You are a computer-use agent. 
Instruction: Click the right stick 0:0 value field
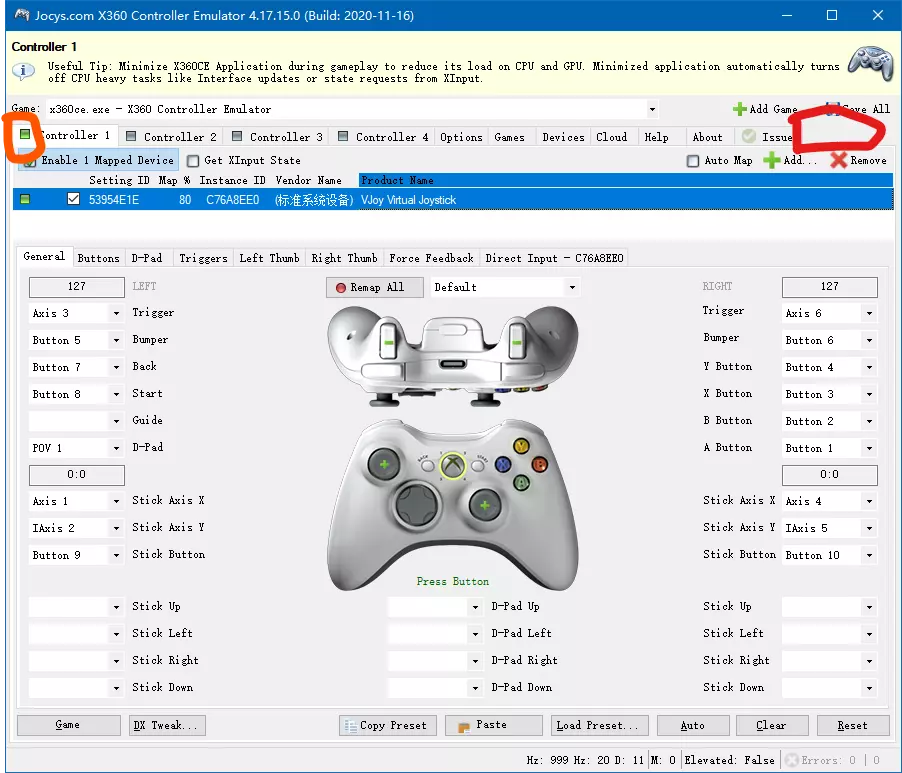(x=830, y=474)
